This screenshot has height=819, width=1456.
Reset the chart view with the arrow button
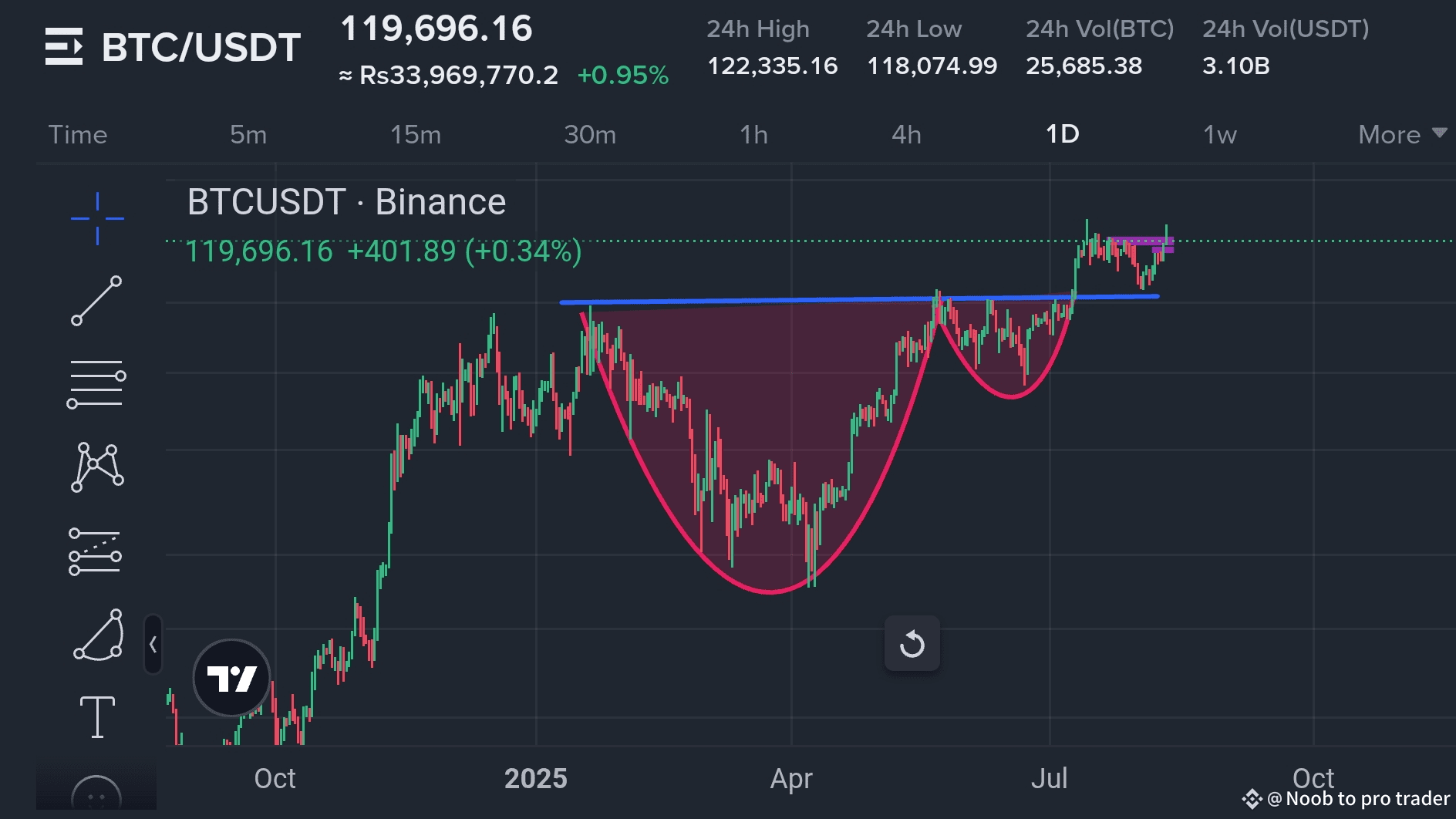click(912, 643)
